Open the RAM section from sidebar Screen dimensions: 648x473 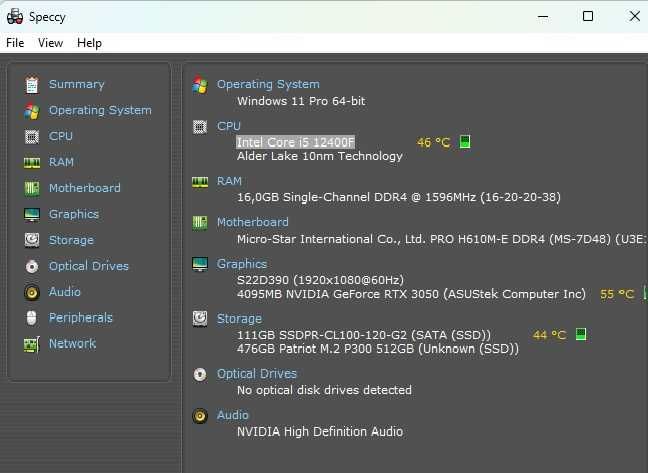tap(61, 162)
